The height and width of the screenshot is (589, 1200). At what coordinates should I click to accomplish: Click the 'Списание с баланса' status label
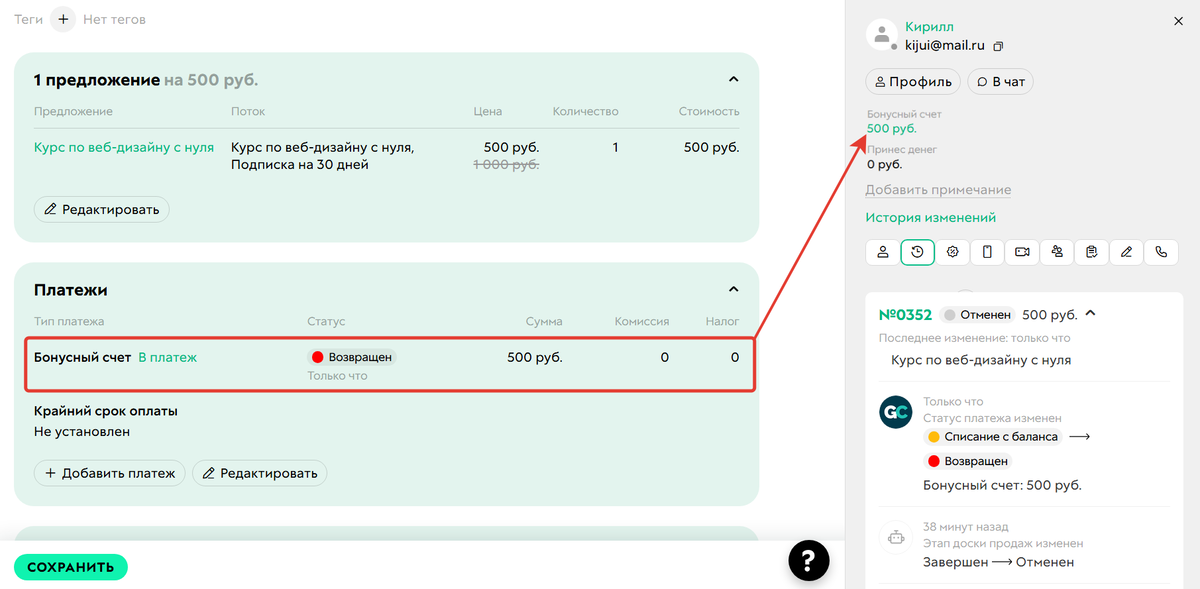[x=993, y=437]
